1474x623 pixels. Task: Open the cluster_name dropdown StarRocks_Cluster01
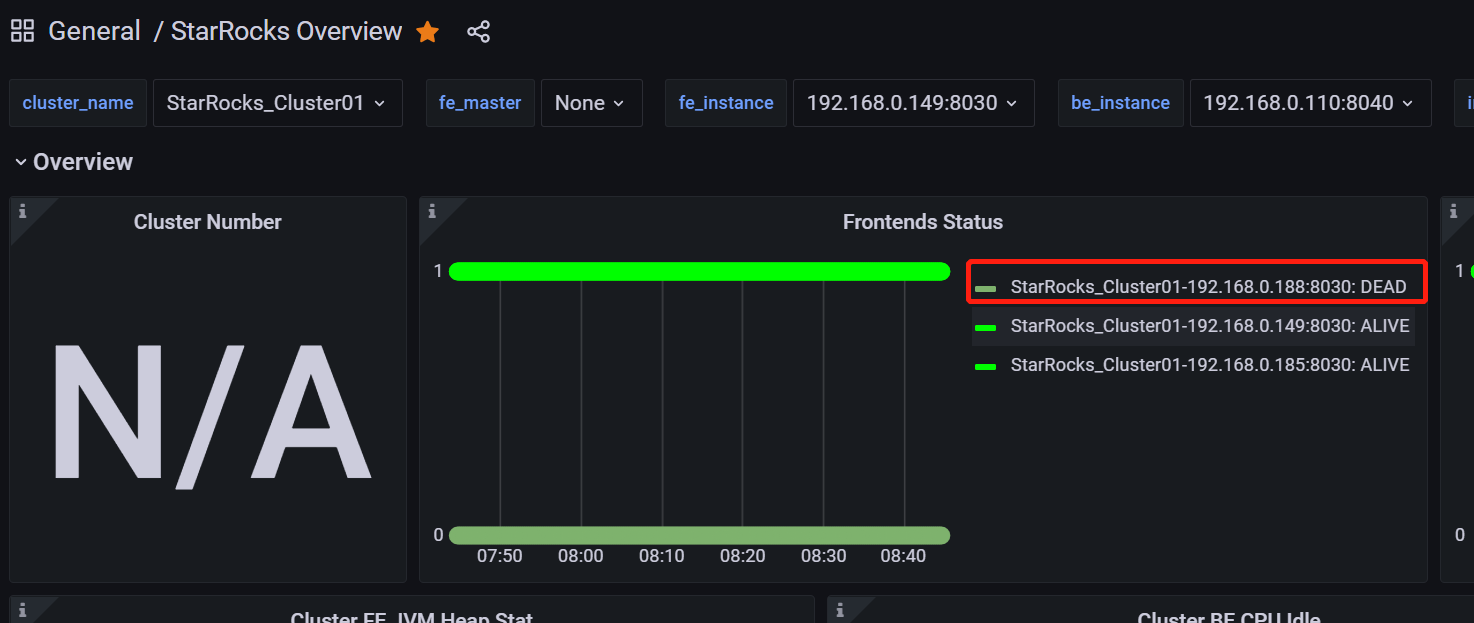[x=278, y=103]
